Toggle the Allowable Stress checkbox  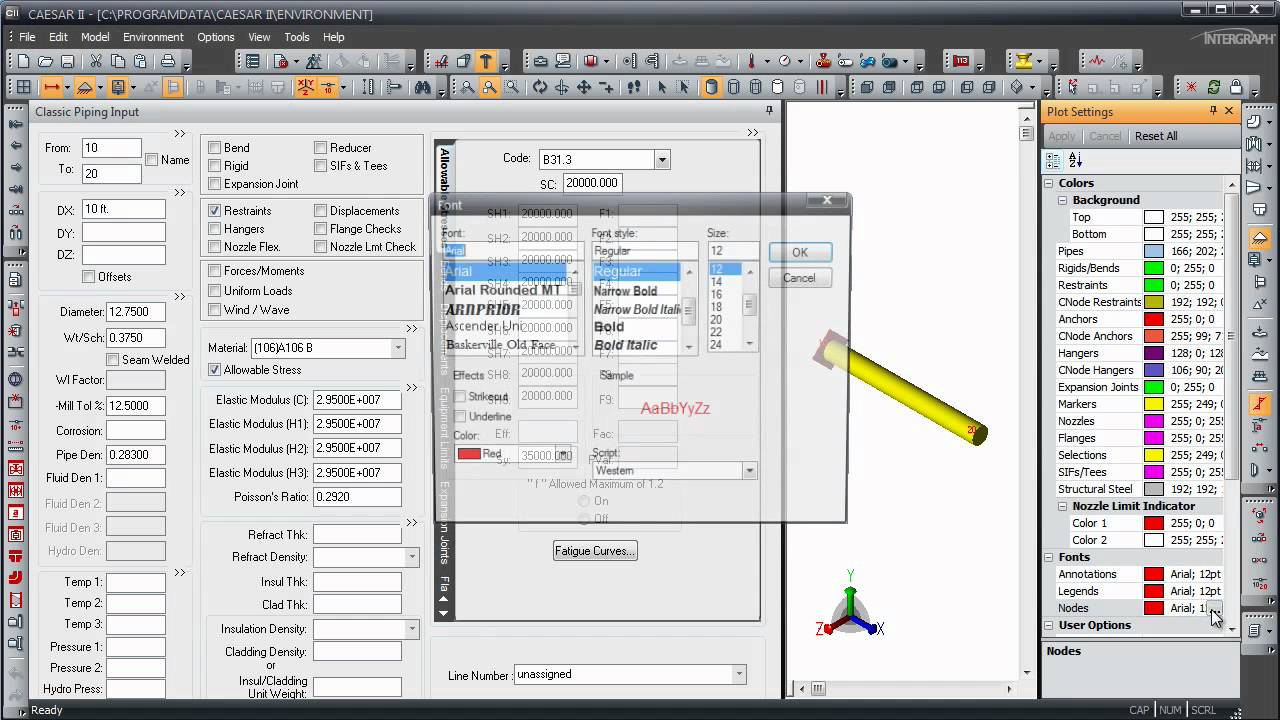(214, 370)
